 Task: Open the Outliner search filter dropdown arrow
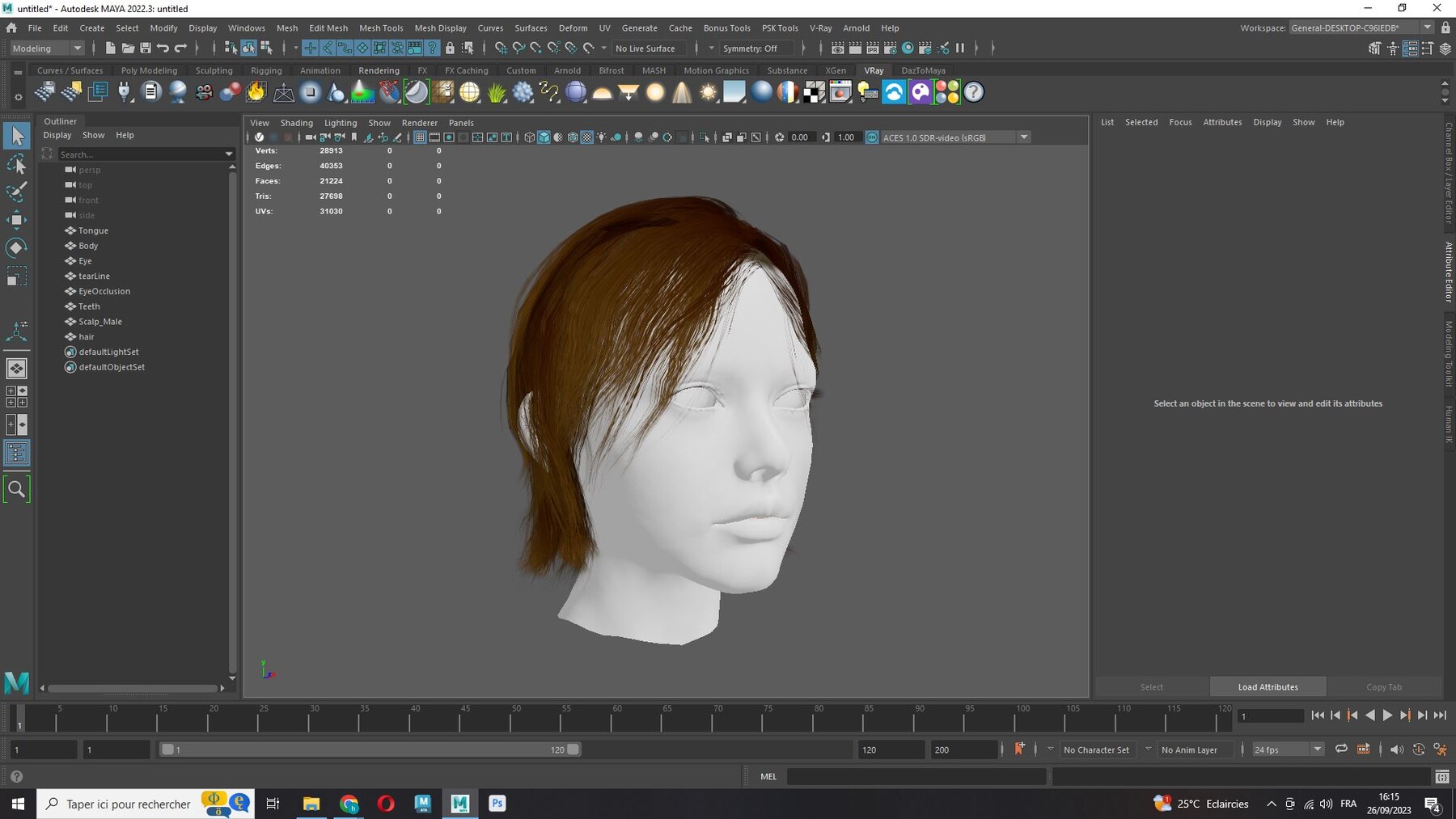point(228,154)
